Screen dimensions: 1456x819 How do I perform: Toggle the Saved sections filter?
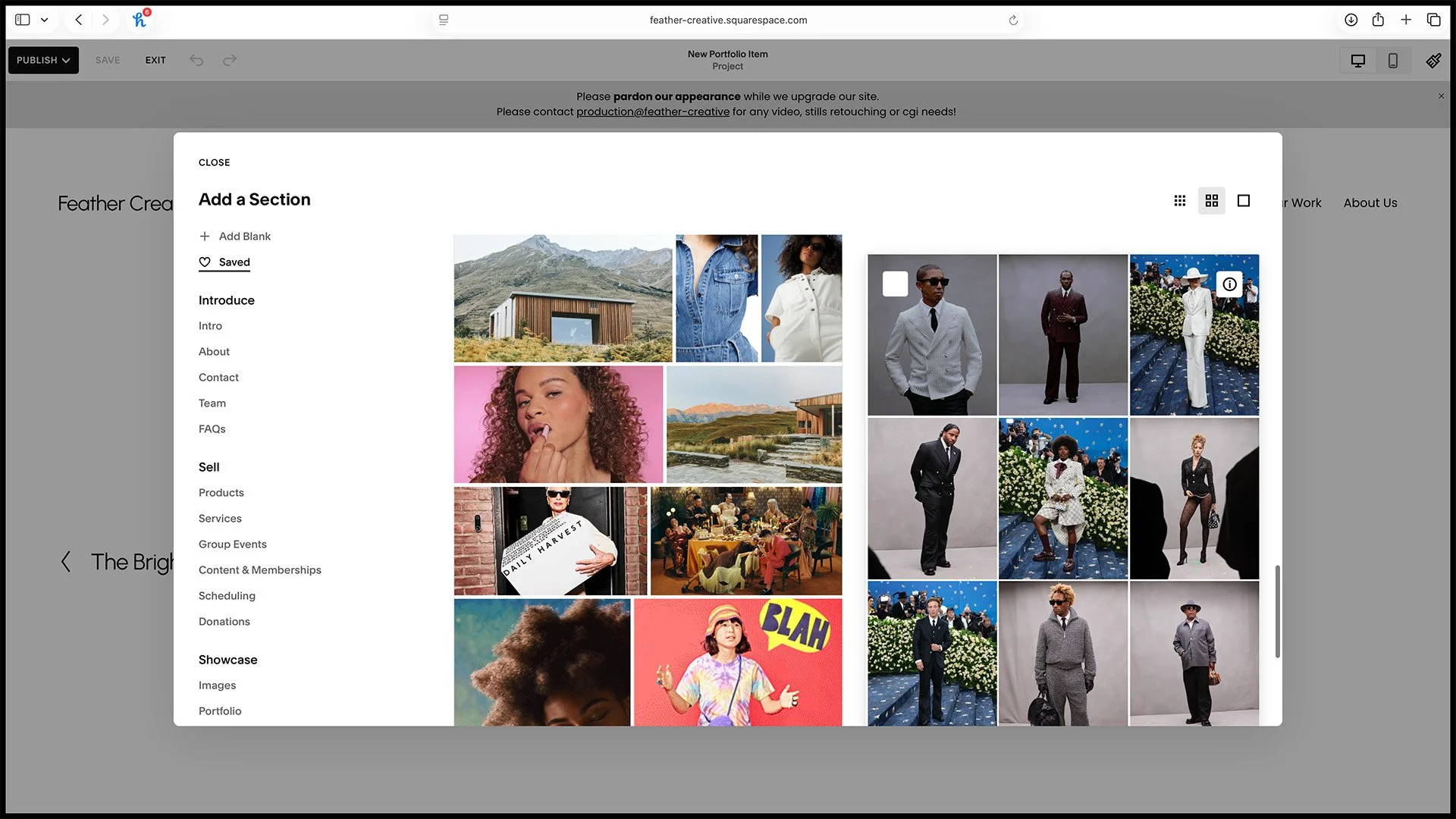pos(224,262)
